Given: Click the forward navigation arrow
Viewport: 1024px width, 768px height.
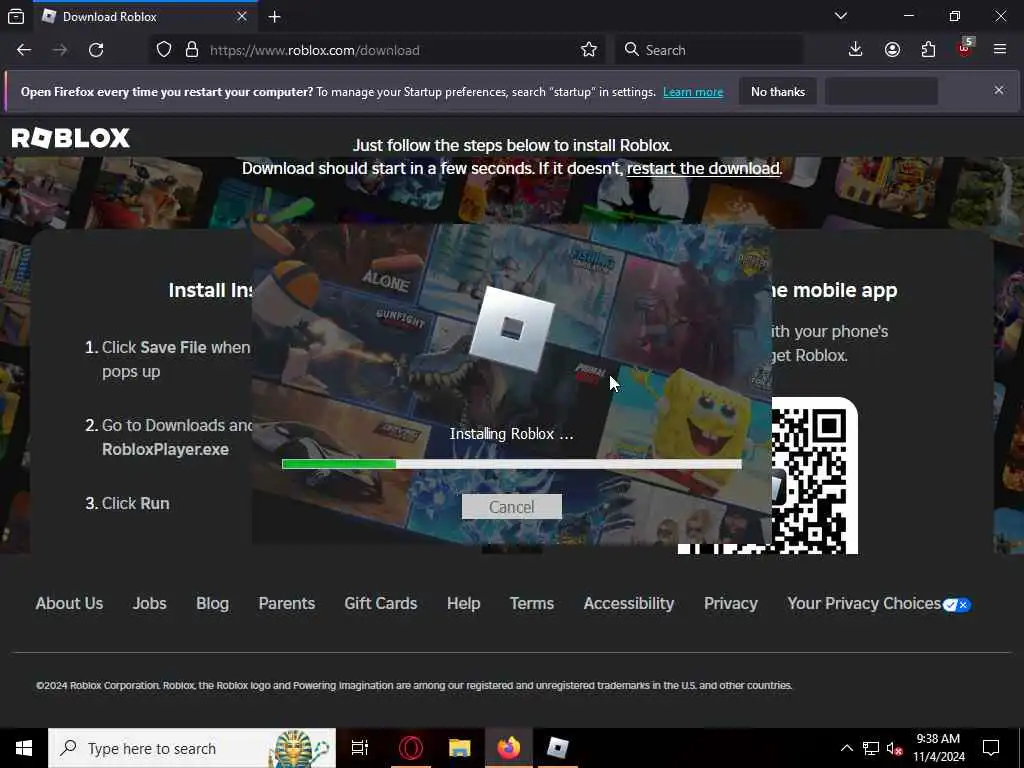Looking at the screenshot, I should (x=59, y=50).
